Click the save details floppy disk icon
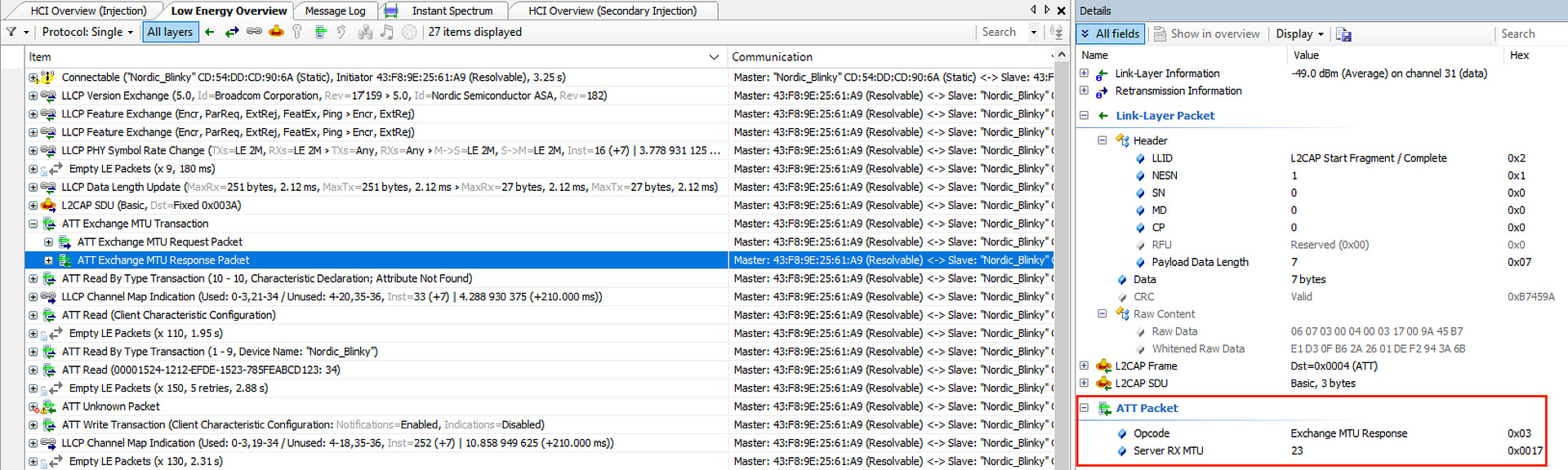Image resolution: width=1568 pixels, height=470 pixels. coord(1343,34)
